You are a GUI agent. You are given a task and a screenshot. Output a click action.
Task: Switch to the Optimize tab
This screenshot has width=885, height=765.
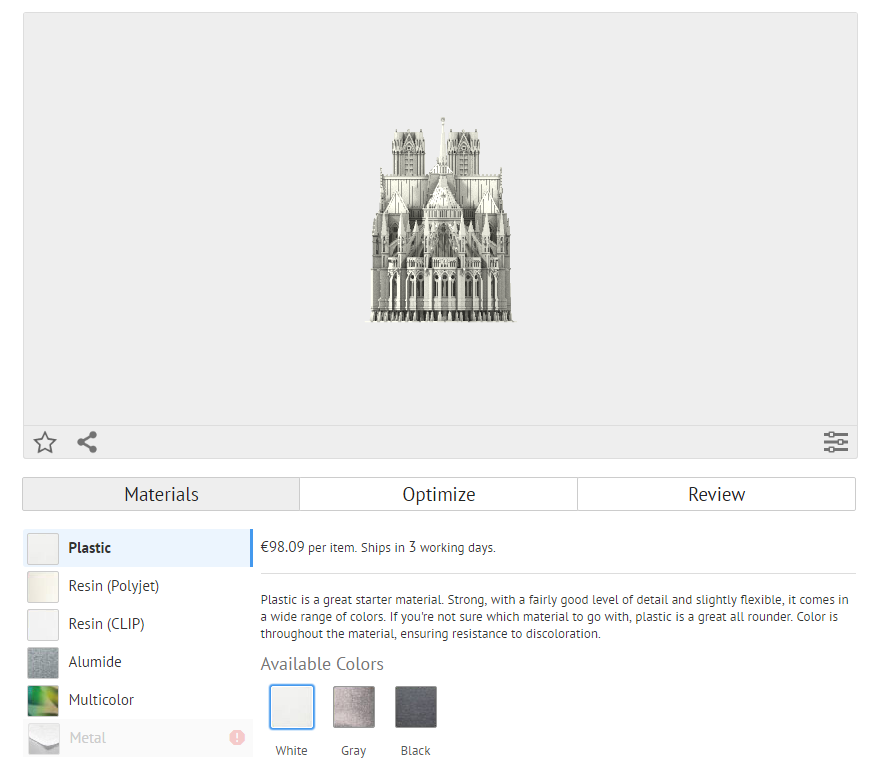point(439,495)
